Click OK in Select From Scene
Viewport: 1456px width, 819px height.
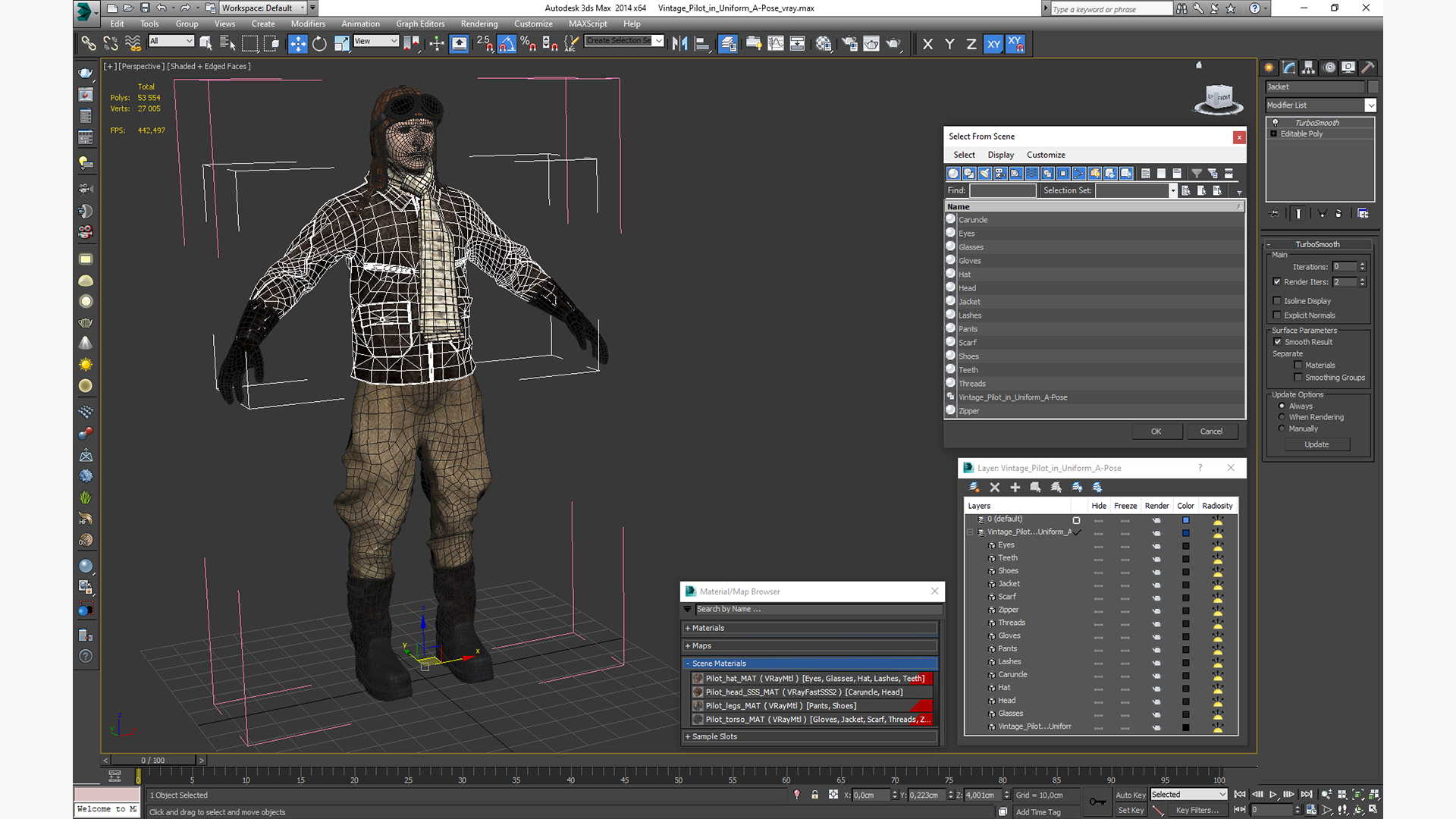tap(1156, 431)
